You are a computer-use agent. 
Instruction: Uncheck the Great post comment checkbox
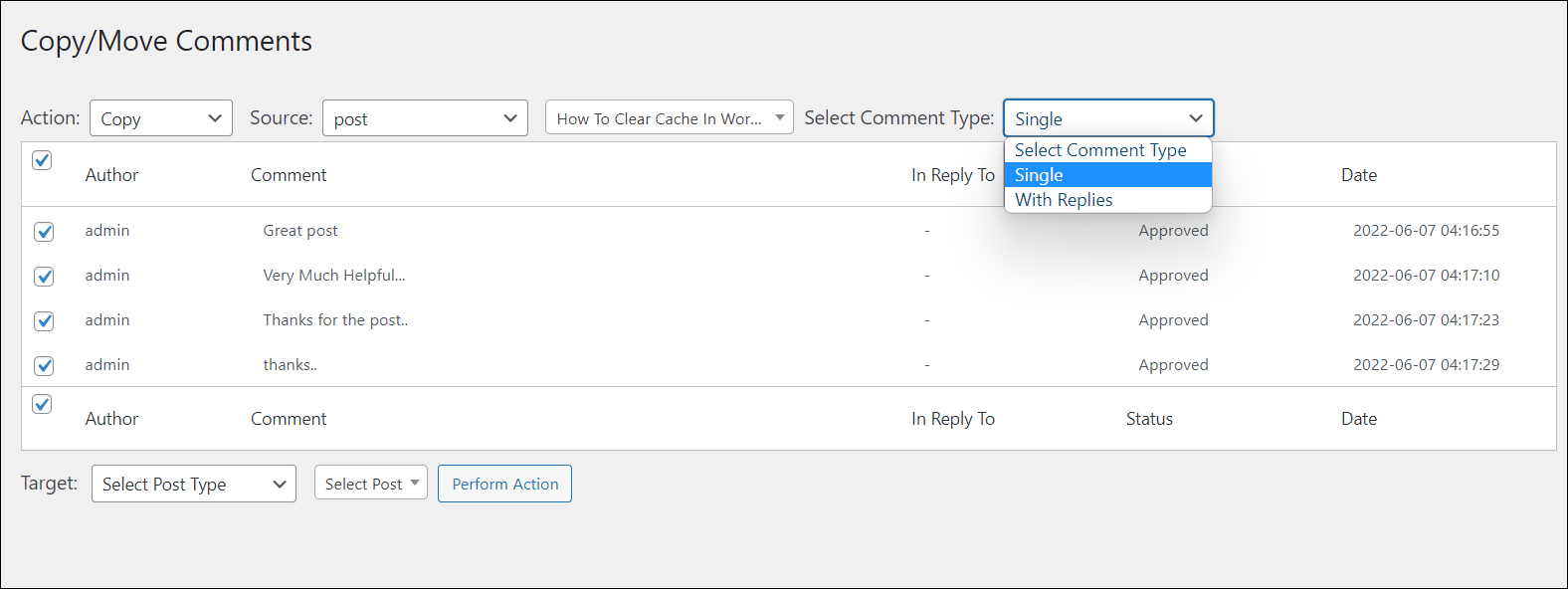pos(44,232)
